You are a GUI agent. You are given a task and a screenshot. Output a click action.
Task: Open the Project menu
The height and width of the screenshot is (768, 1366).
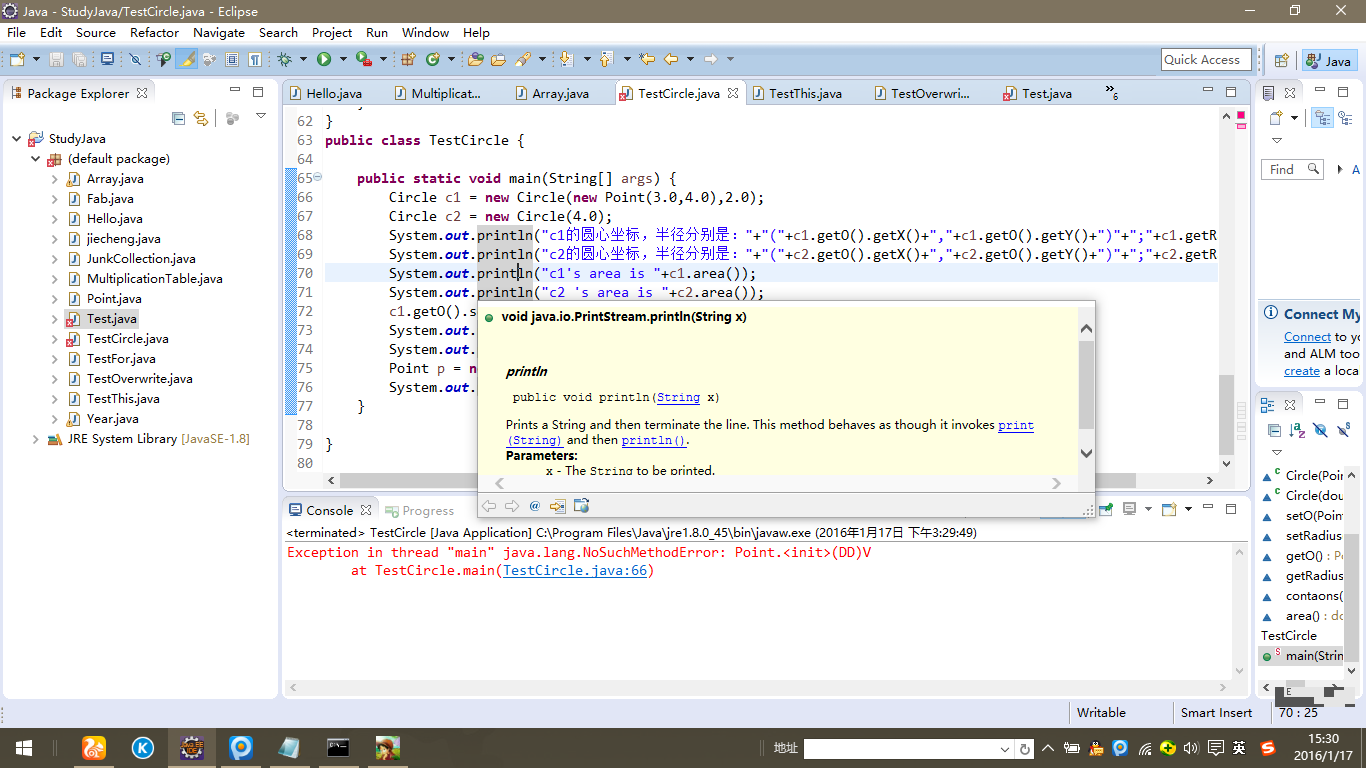tap(332, 32)
